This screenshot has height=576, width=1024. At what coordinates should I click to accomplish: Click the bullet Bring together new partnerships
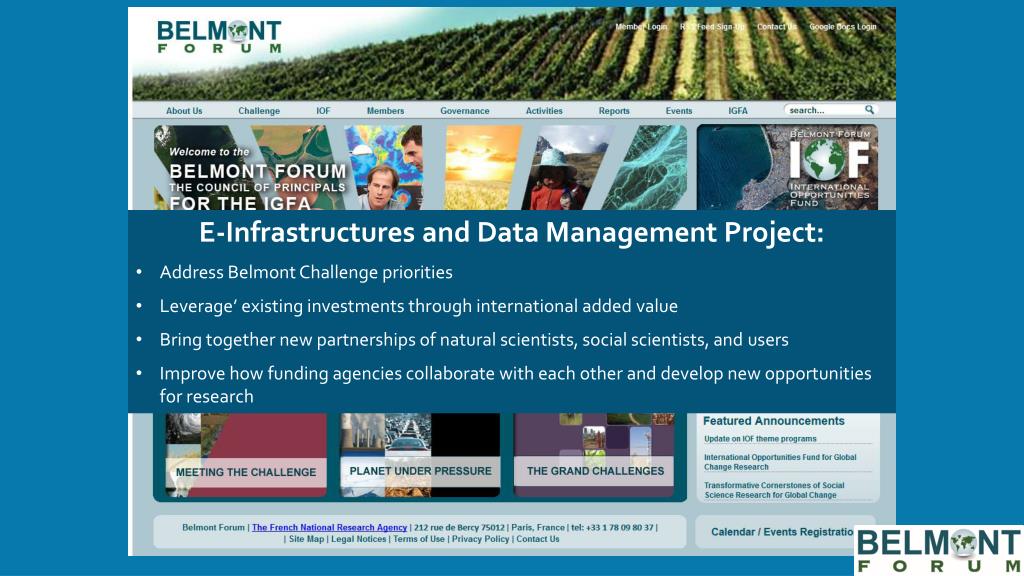[x=474, y=340]
